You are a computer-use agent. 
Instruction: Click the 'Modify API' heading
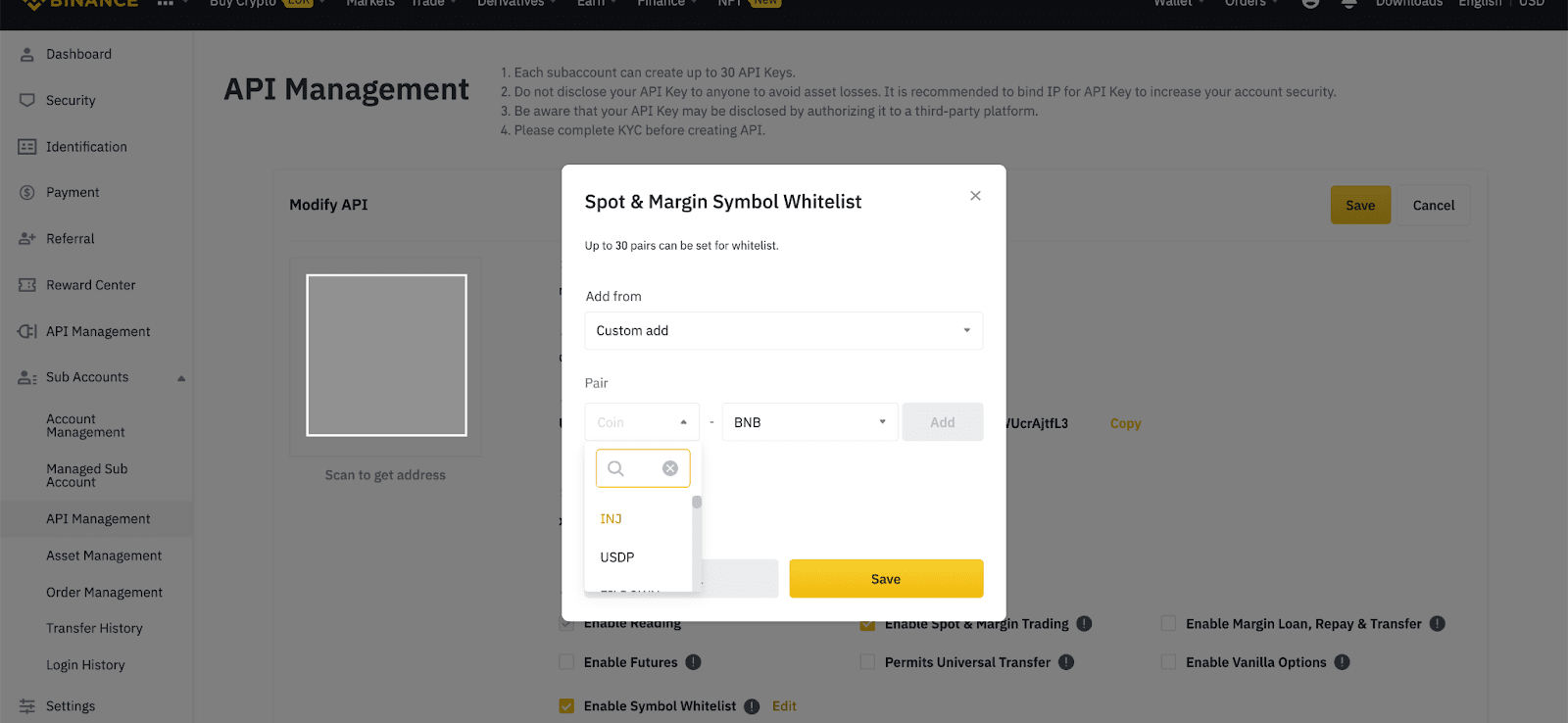pyautogui.click(x=328, y=205)
